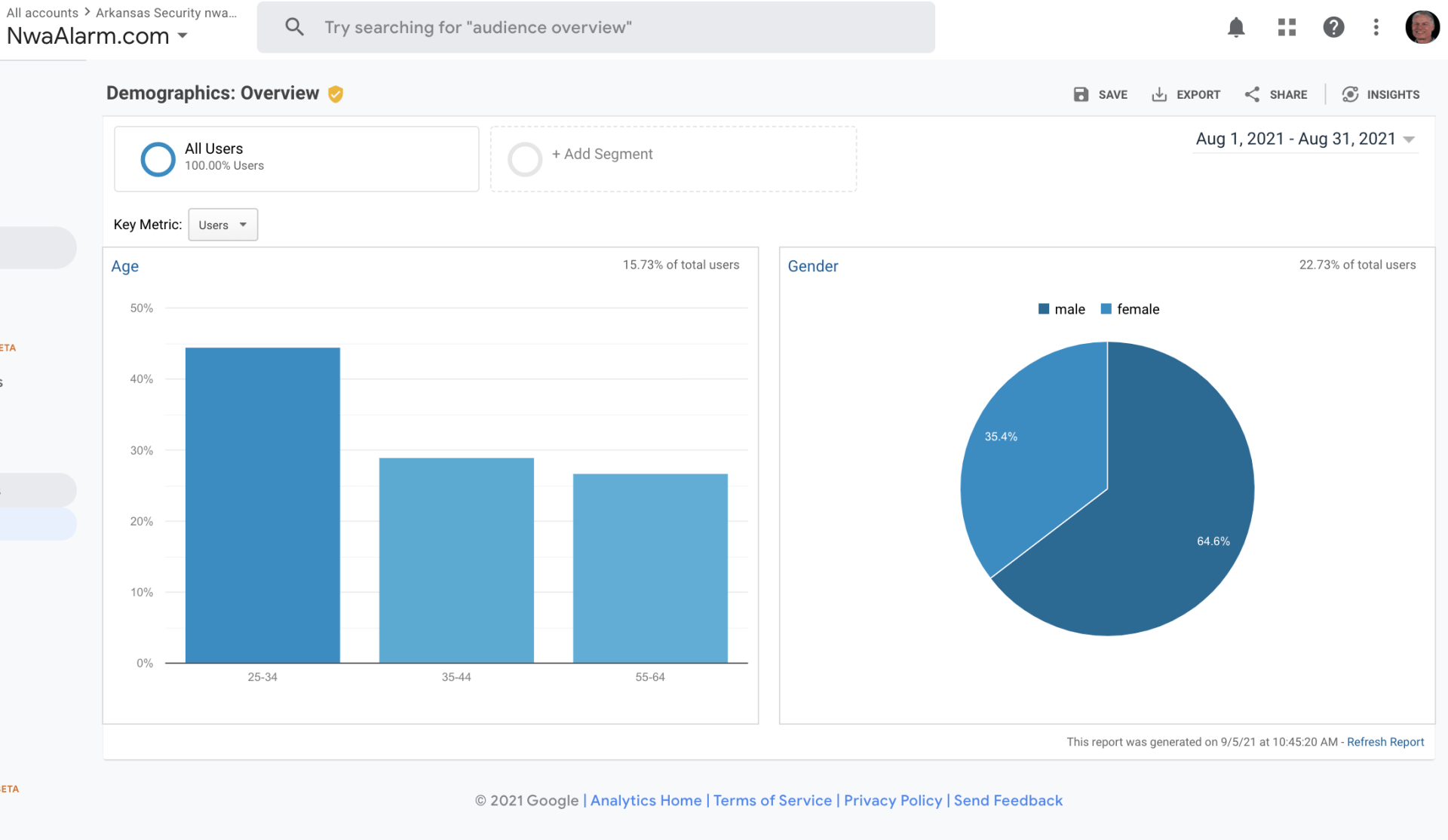This screenshot has width=1448, height=840.
Task: Click the Export download icon
Action: click(1159, 94)
